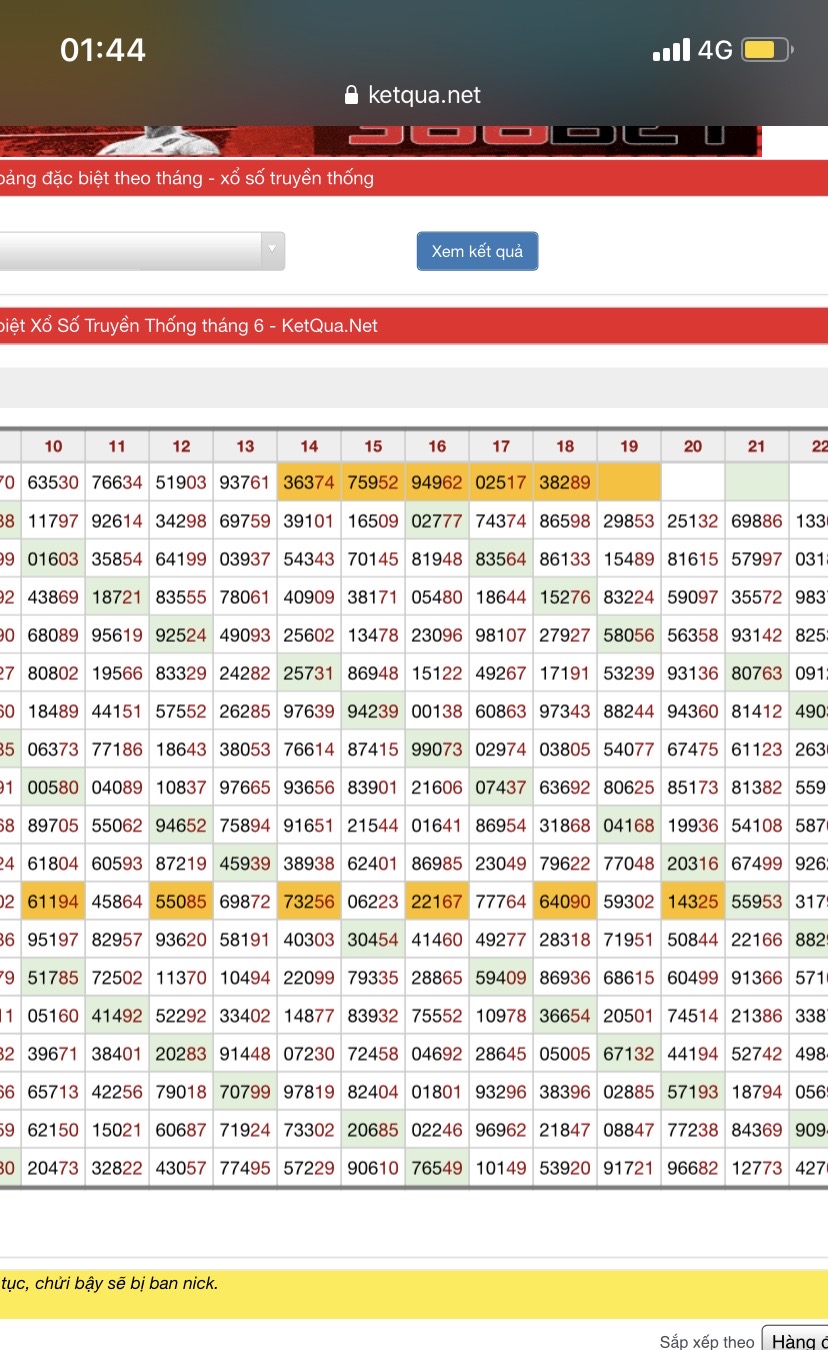This screenshot has height=1350, width=828.
Task: Tap the 4G network indicator
Action: point(715,50)
